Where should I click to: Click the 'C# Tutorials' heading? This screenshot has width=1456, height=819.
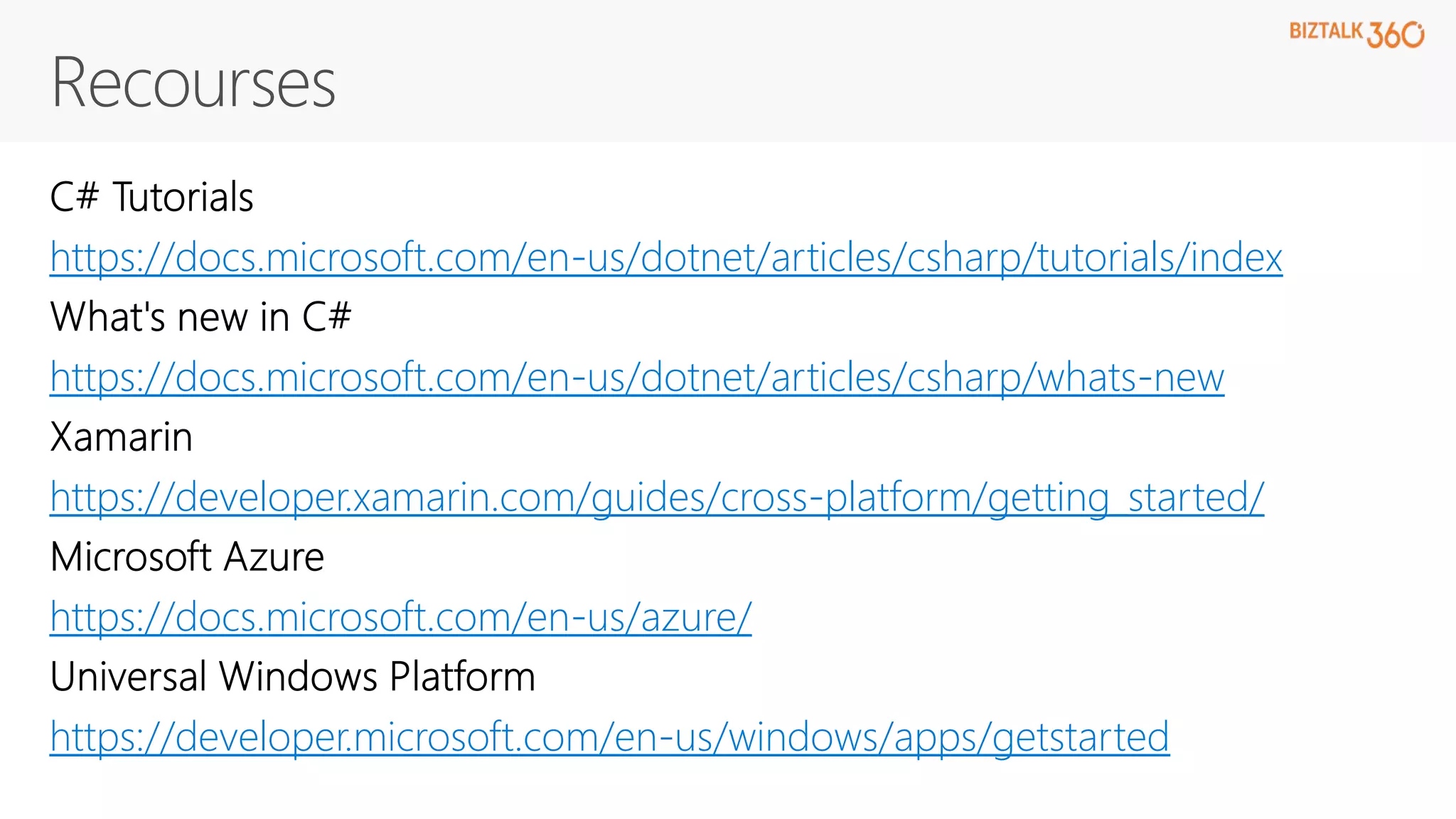point(151,197)
